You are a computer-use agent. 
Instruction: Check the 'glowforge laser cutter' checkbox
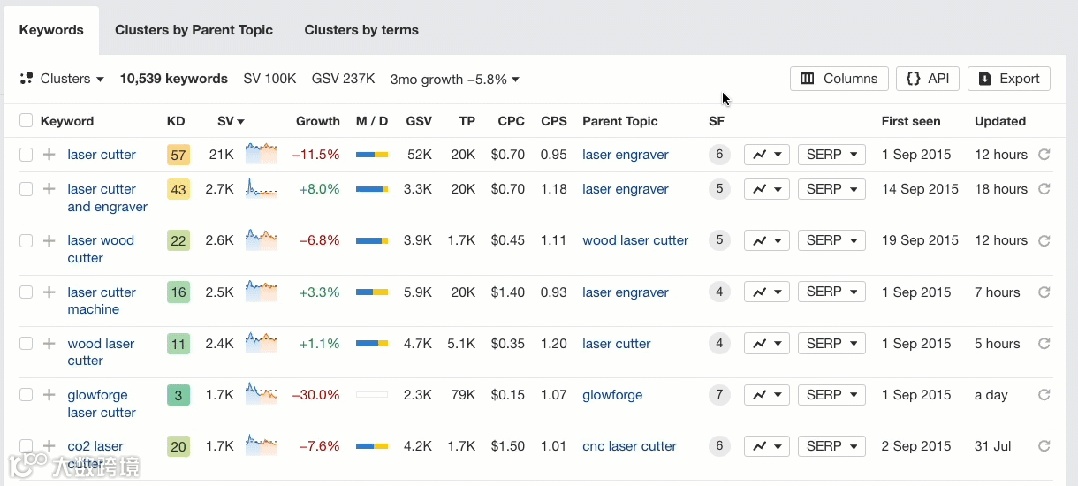[x=25, y=395]
